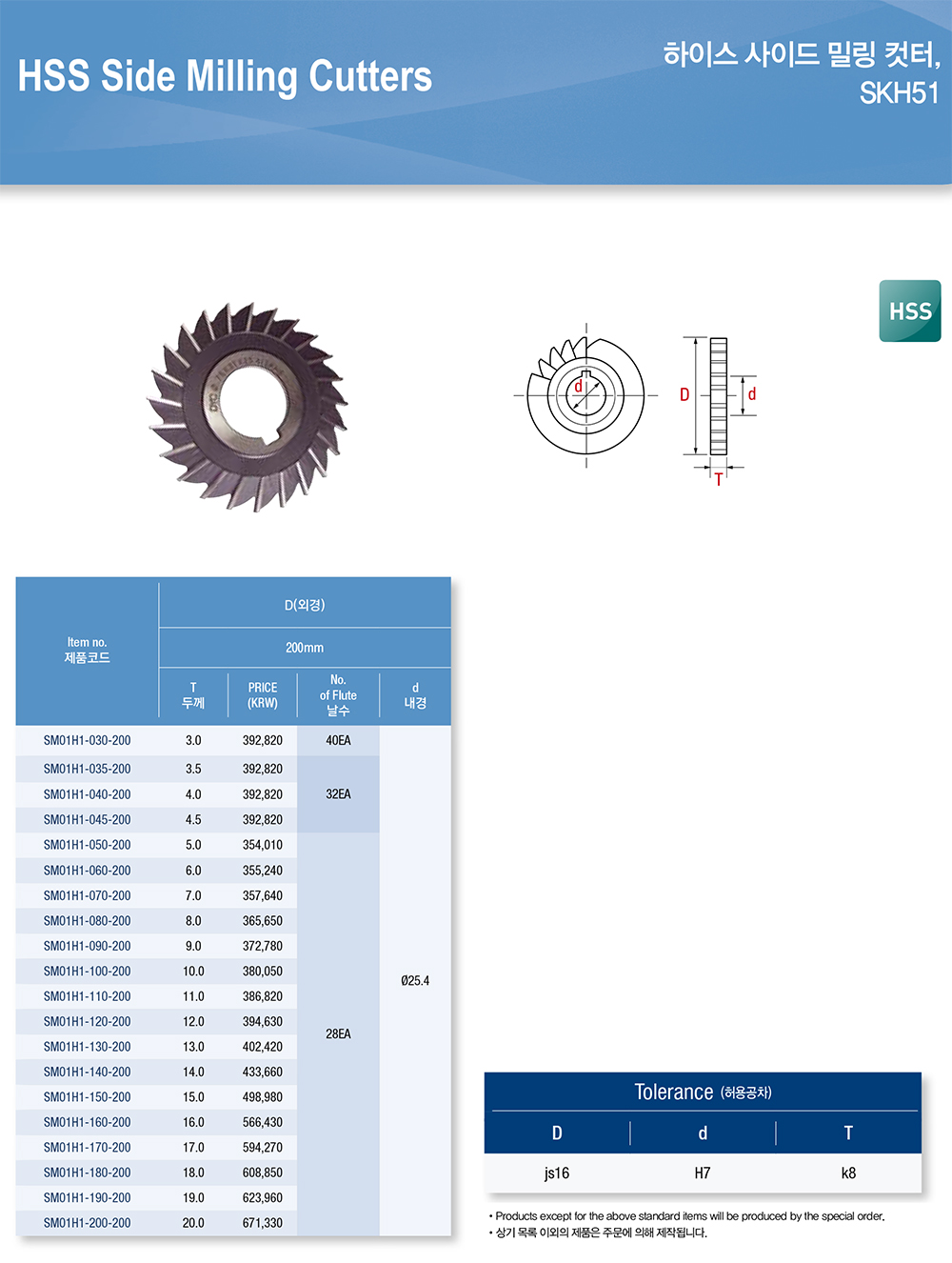
Task: Click price 354,010 in the 5.0 row
Action: pyautogui.click(x=263, y=845)
